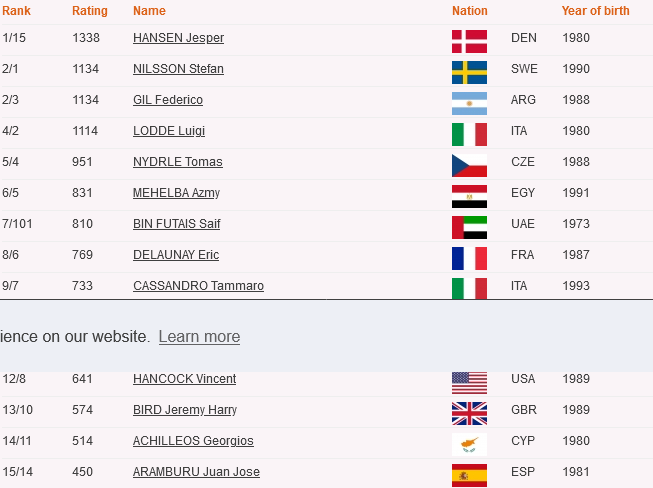
Task: Open HANSEN Jesper's profile link
Action: click(178, 38)
